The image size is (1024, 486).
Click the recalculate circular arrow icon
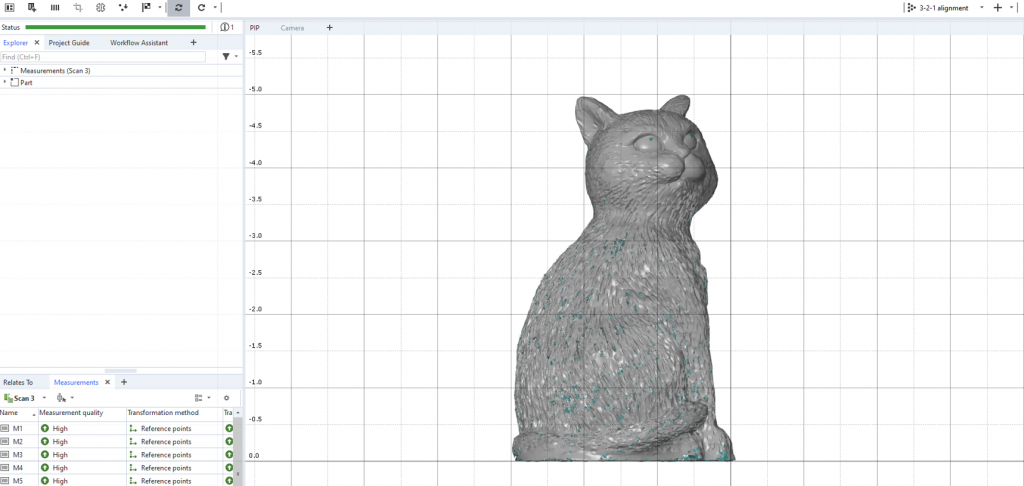(201, 8)
